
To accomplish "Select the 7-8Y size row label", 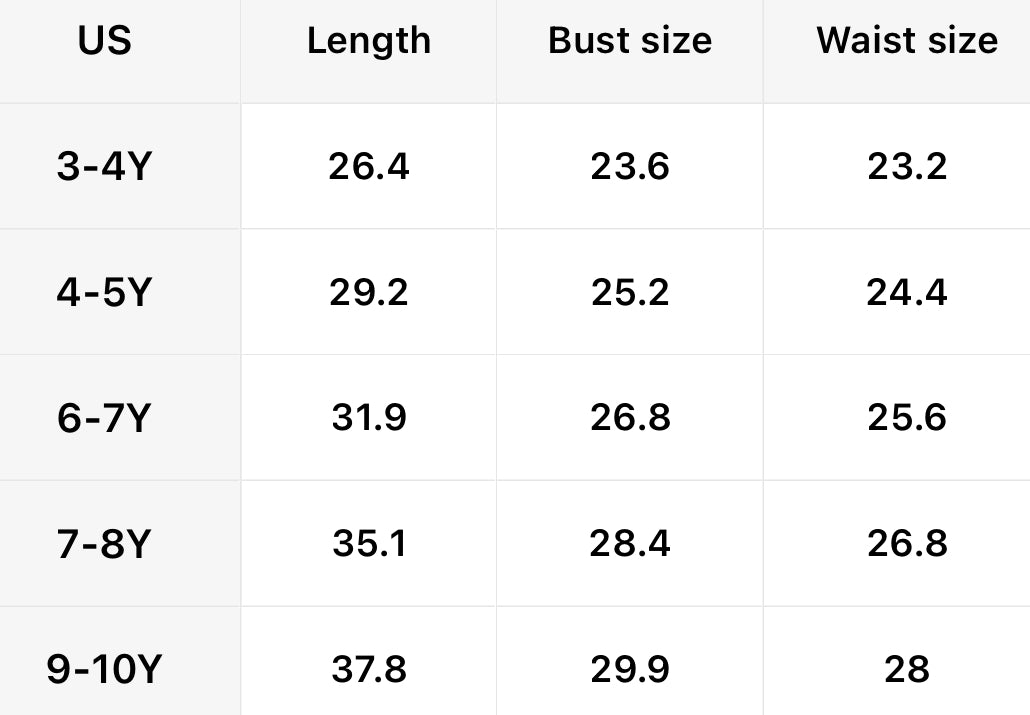I will click(x=104, y=543).
